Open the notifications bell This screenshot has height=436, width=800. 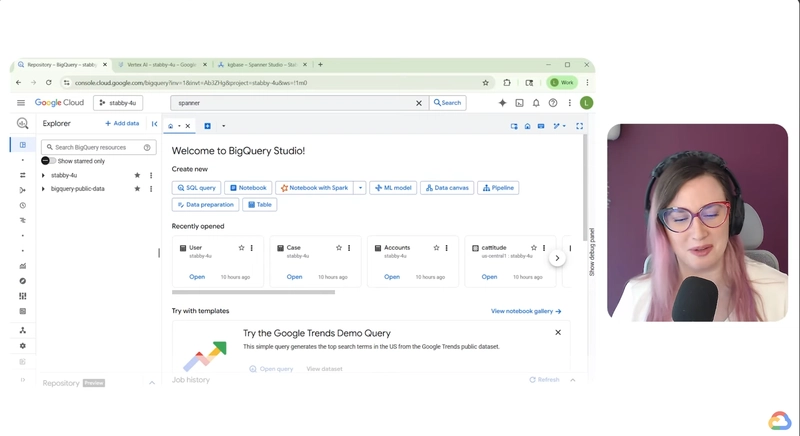[536, 103]
